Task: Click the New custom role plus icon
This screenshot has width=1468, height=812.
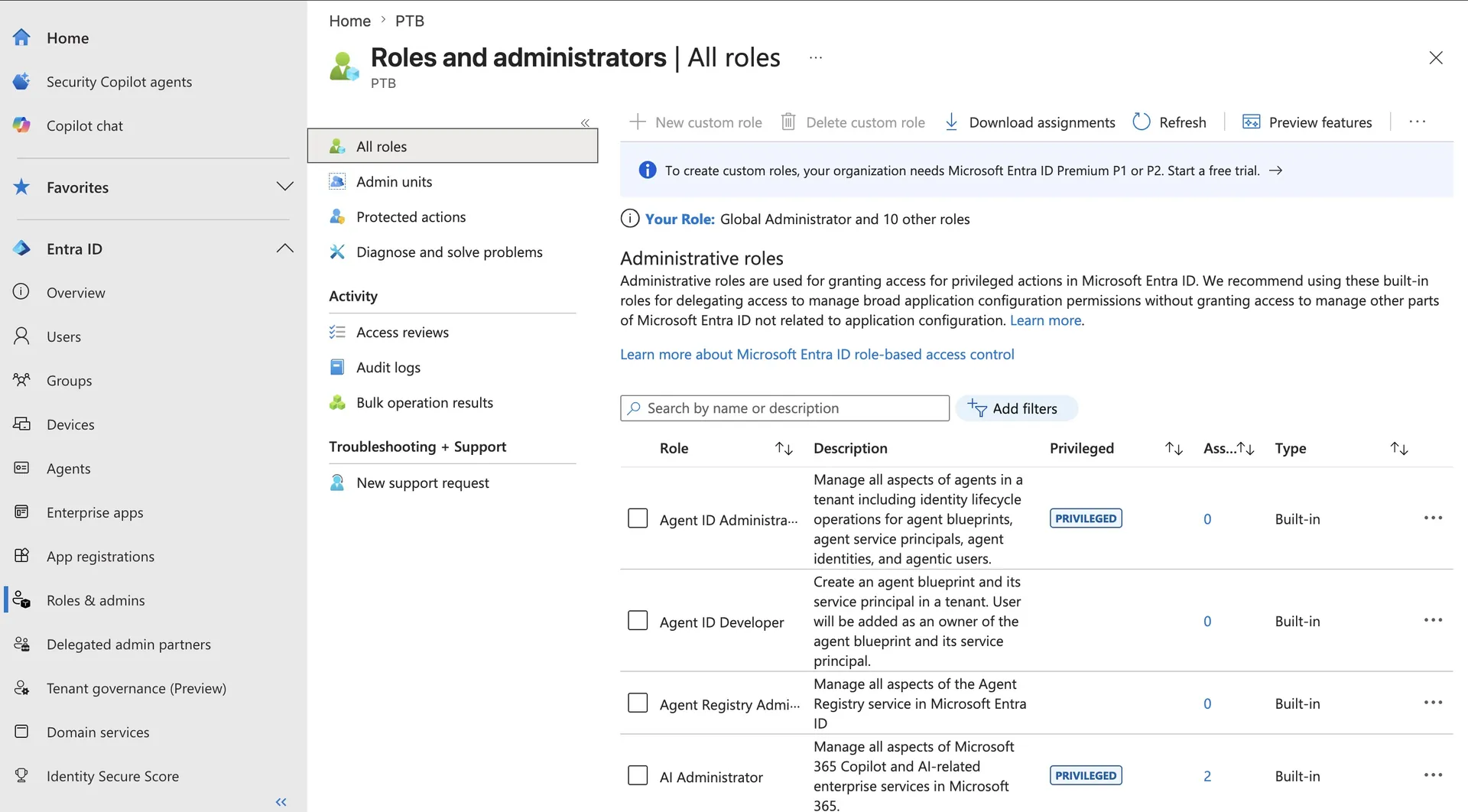Action: point(637,122)
